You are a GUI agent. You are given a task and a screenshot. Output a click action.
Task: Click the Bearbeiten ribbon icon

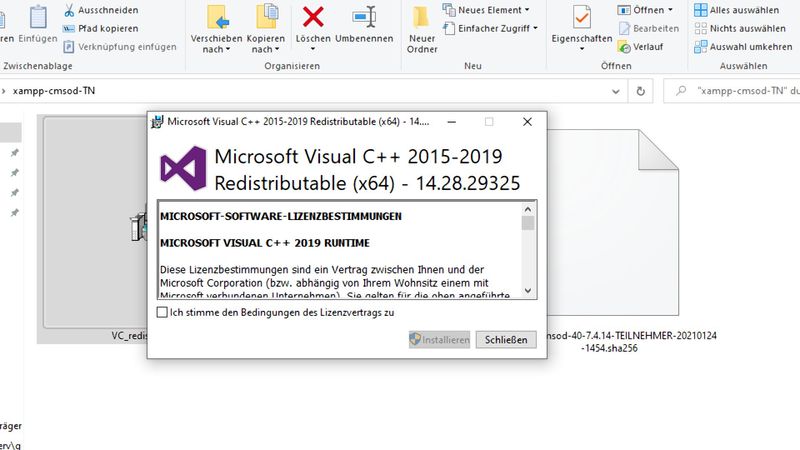pyautogui.click(x=624, y=29)
